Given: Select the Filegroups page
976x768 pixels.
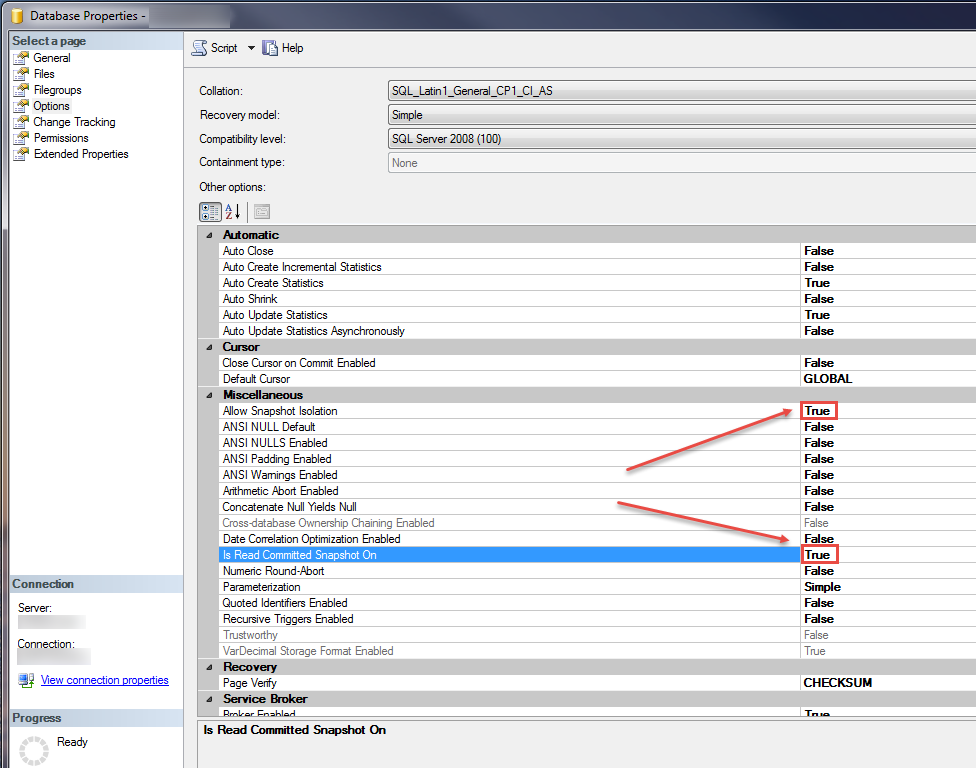Looking at the screenshot, I should [x=57, y=90].
